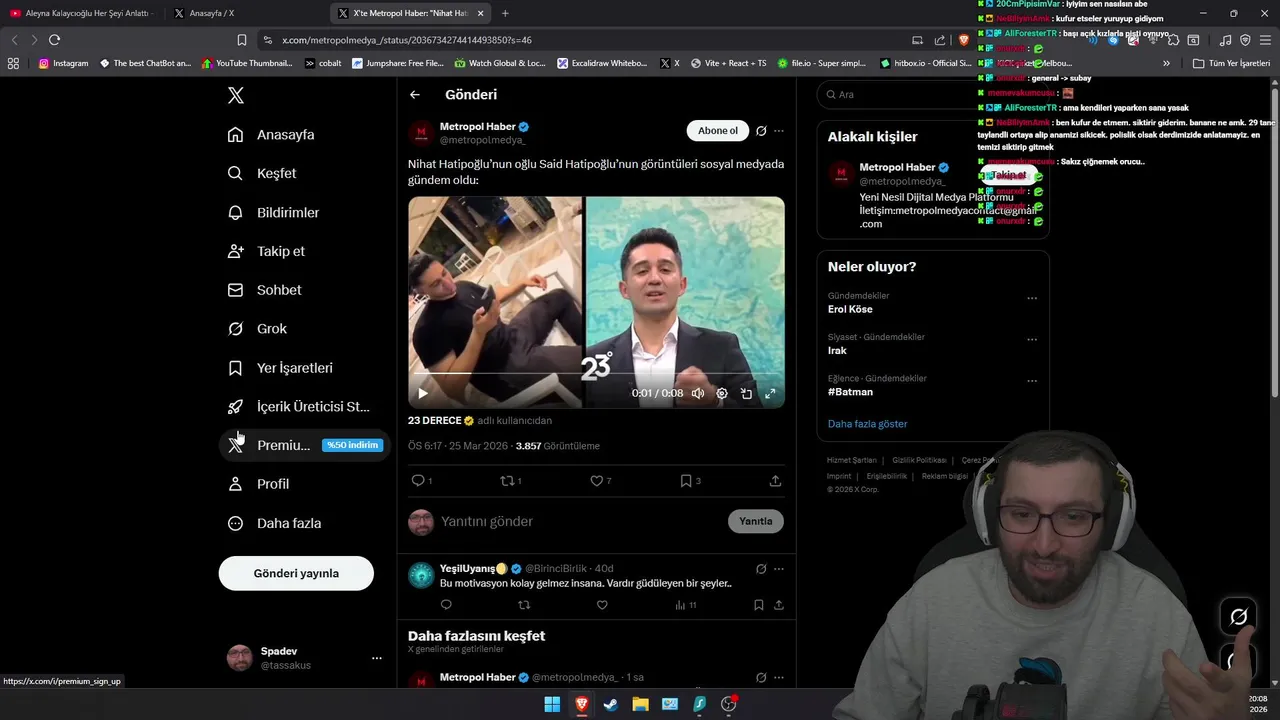Screen dimensions: 1280x720
Task: Expand Daha fazla menu in sidebar
Action: pos(274,523)
